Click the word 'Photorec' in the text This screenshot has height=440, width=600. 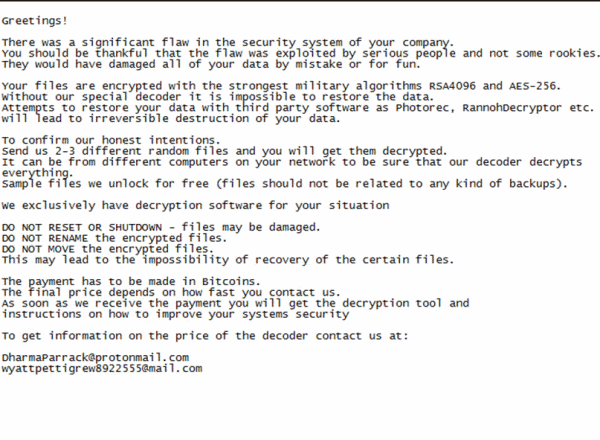[x=422, y=108]
